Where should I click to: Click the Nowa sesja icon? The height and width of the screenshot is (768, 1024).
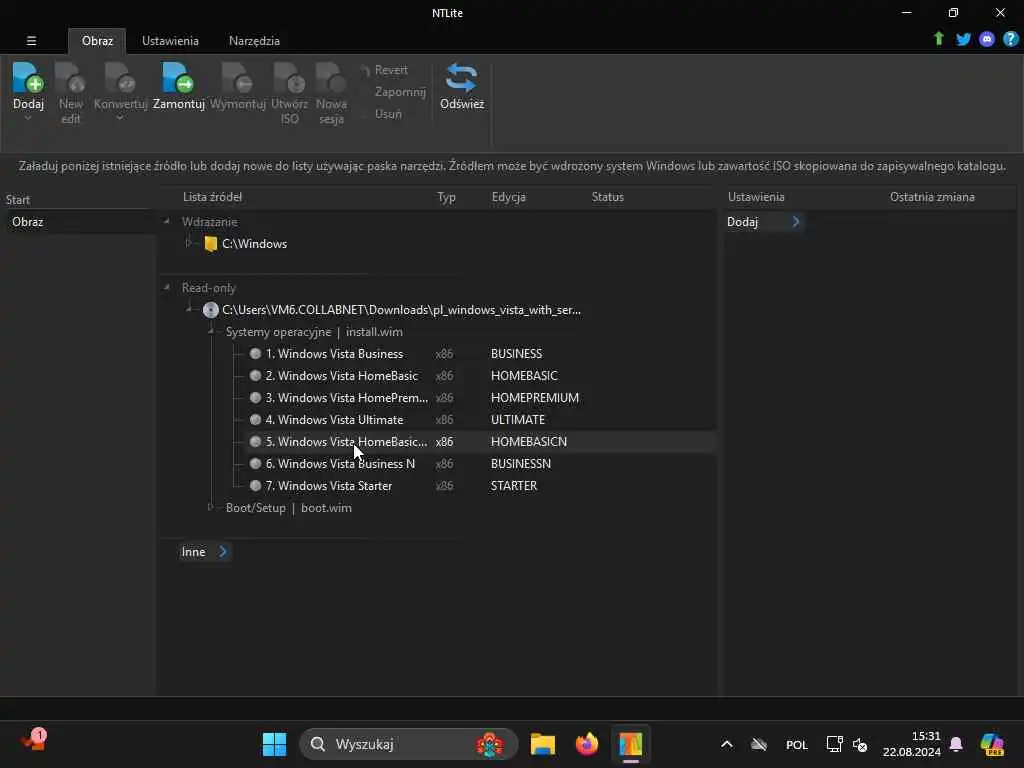331,77
